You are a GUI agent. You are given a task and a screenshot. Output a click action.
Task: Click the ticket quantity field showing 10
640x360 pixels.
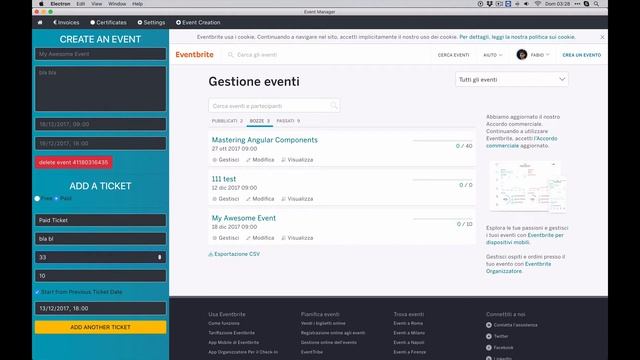click(100, 276)
